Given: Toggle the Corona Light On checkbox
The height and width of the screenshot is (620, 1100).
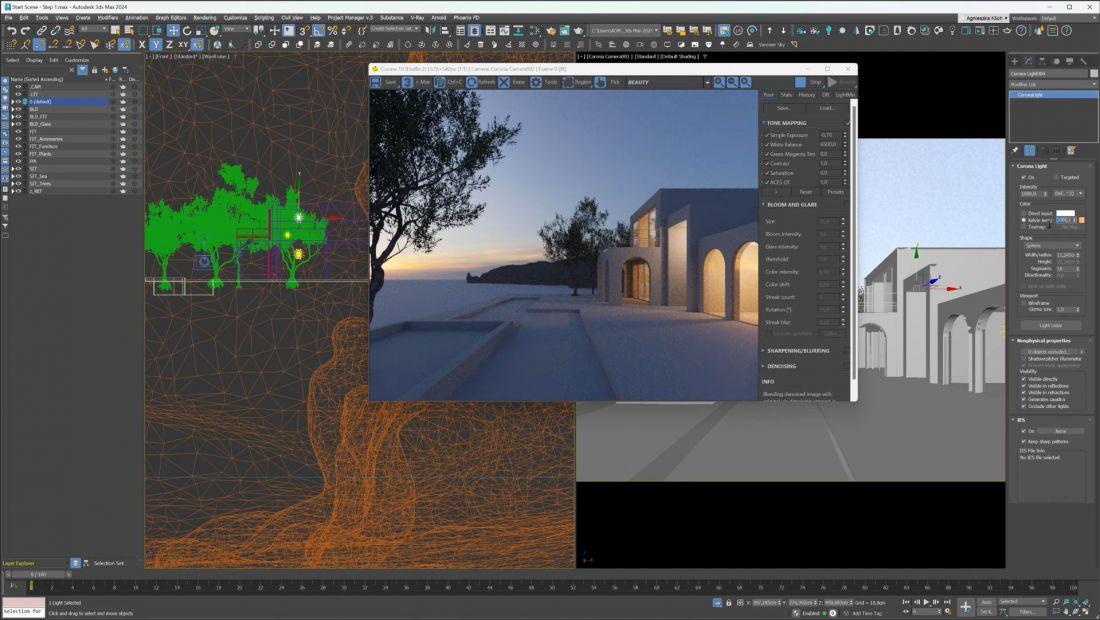Looking at the screenshot, I should click(1024, 177).
